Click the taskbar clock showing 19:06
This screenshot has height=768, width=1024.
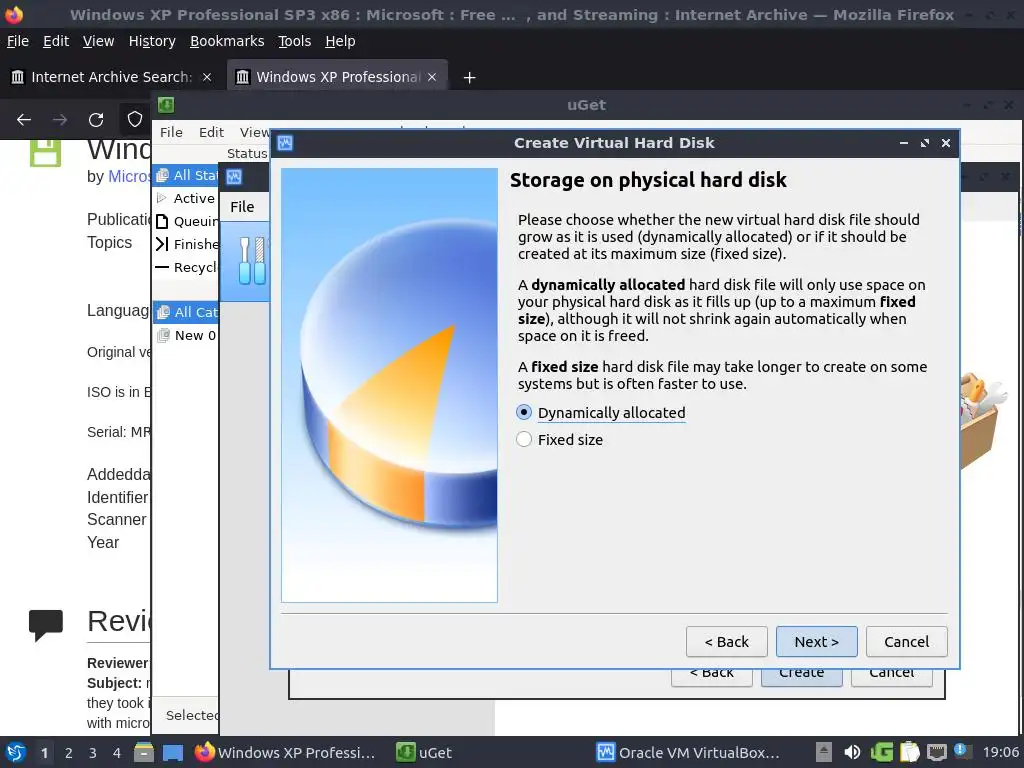tap(1000, 753)
